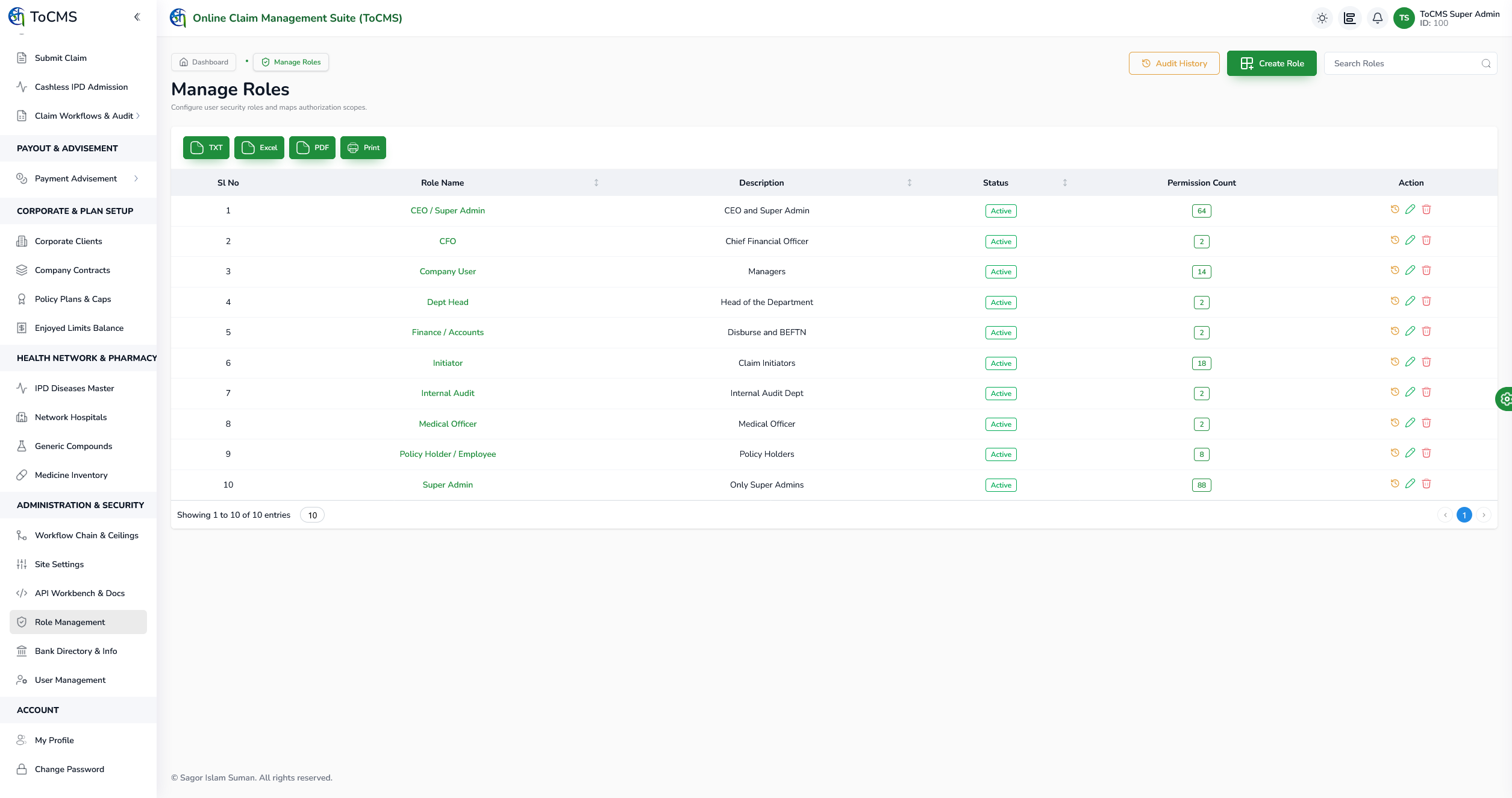Delete the Super Admin role
This screenshot has width=1512, height=798.
(x=1426, y=484)
